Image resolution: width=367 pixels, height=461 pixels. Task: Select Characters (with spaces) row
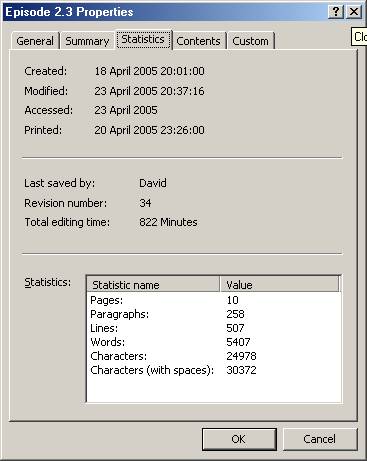tap(213, 370)
